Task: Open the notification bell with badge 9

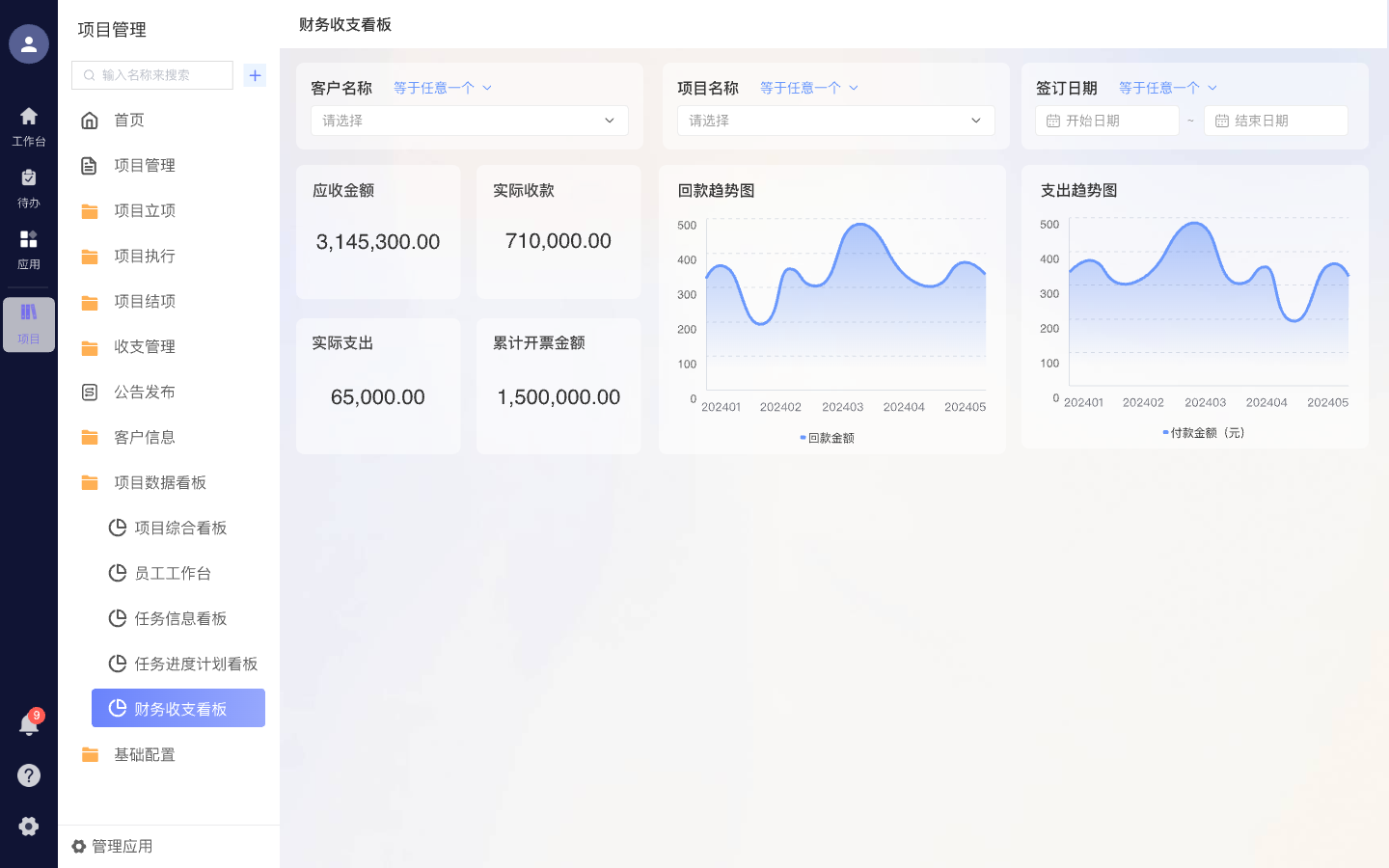Action: click(x=29, y=724)
